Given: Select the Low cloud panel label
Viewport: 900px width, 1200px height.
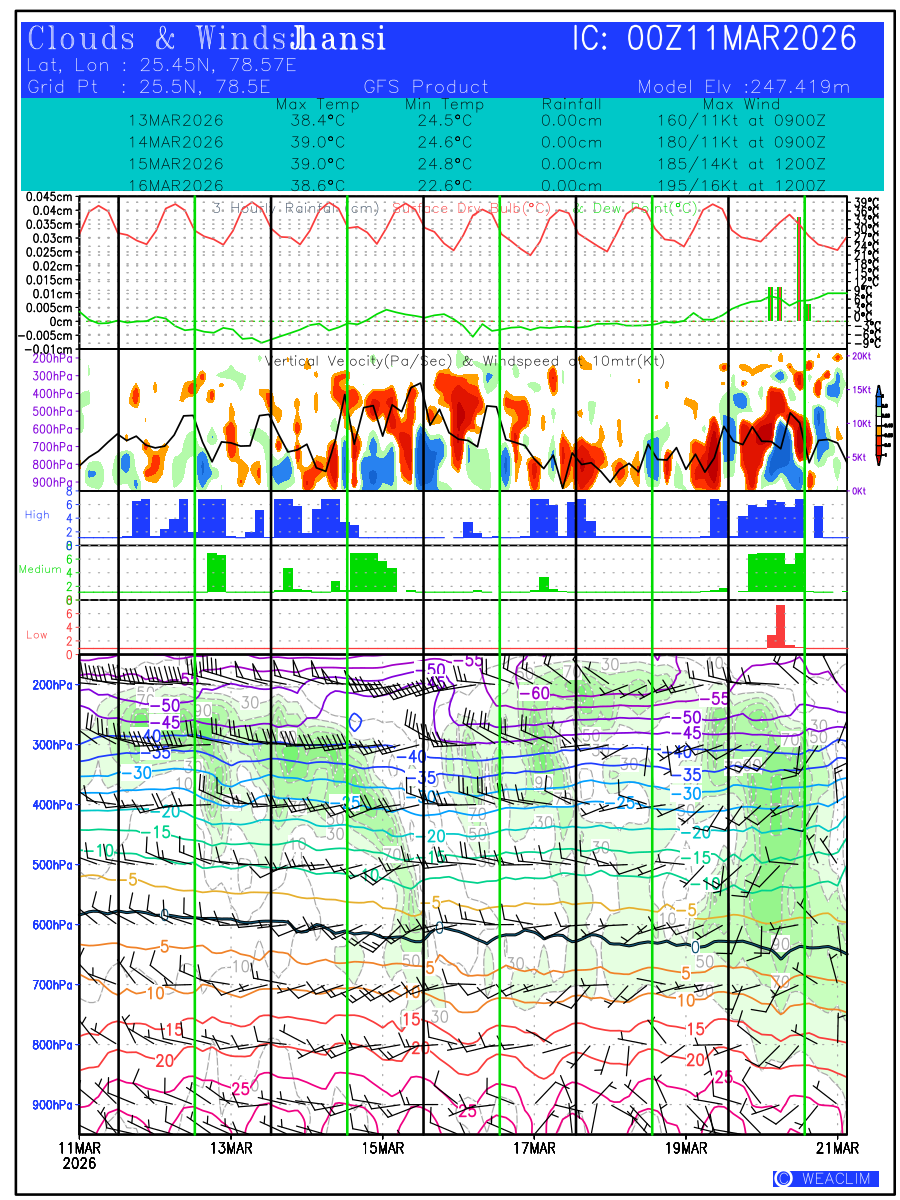Looking at the screenshot, I should (37, 634).
